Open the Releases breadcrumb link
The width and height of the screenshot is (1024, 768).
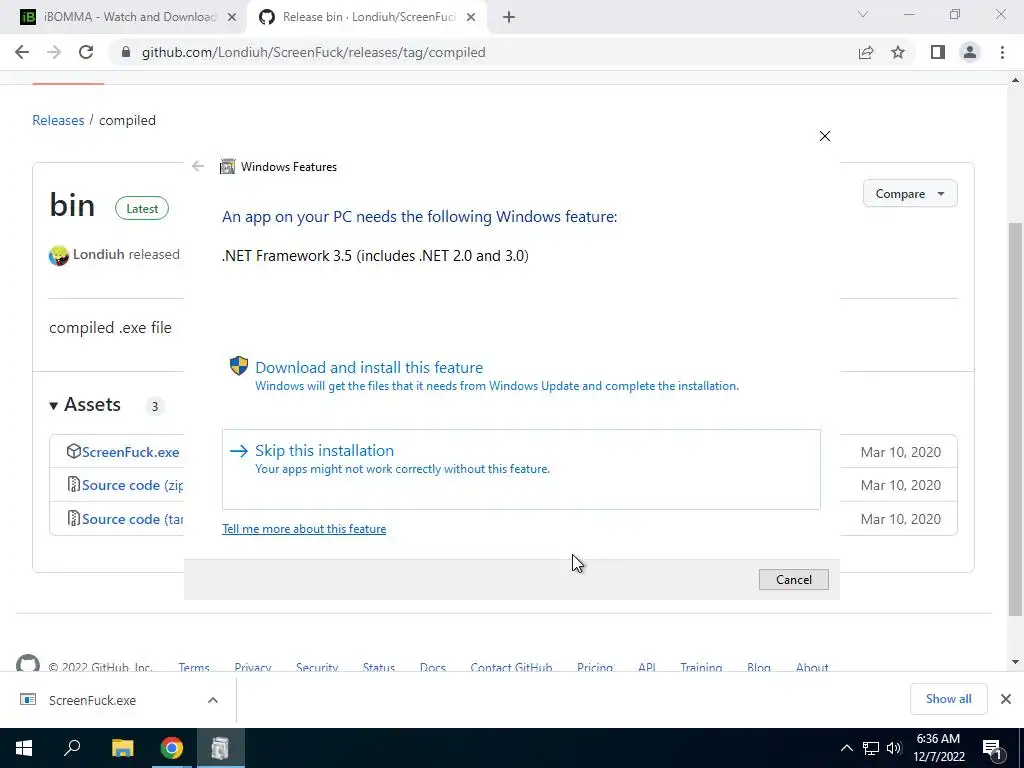point(58,120)
